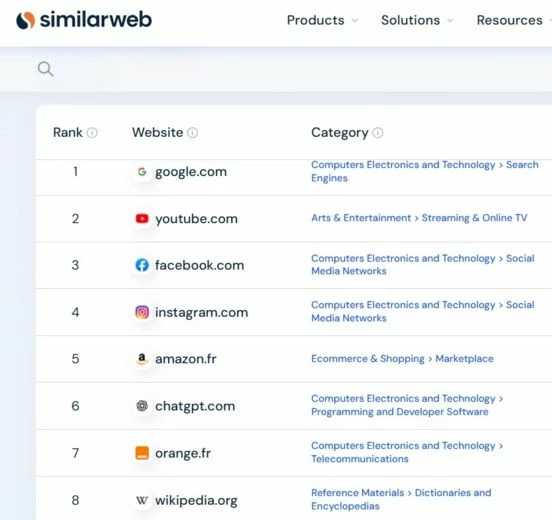Open the chatgpt.com website entry

point(195,406)
